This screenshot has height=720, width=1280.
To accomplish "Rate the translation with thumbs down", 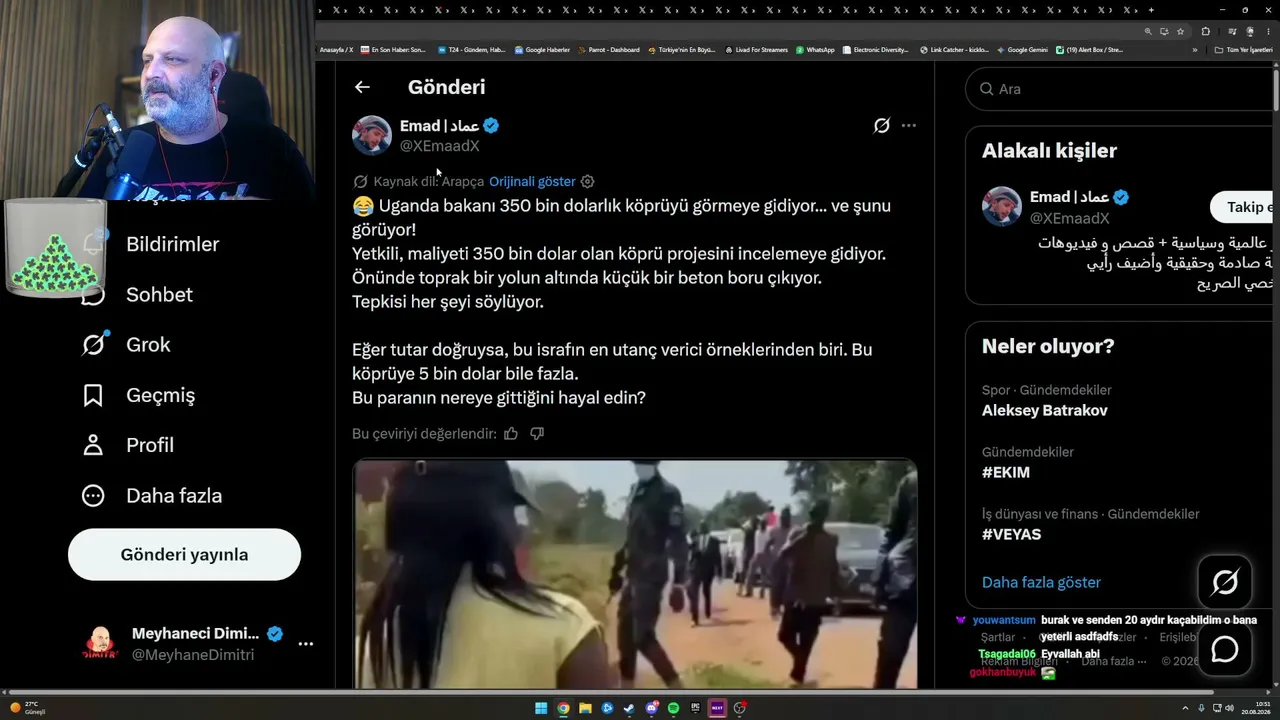I will pos(537,434).
